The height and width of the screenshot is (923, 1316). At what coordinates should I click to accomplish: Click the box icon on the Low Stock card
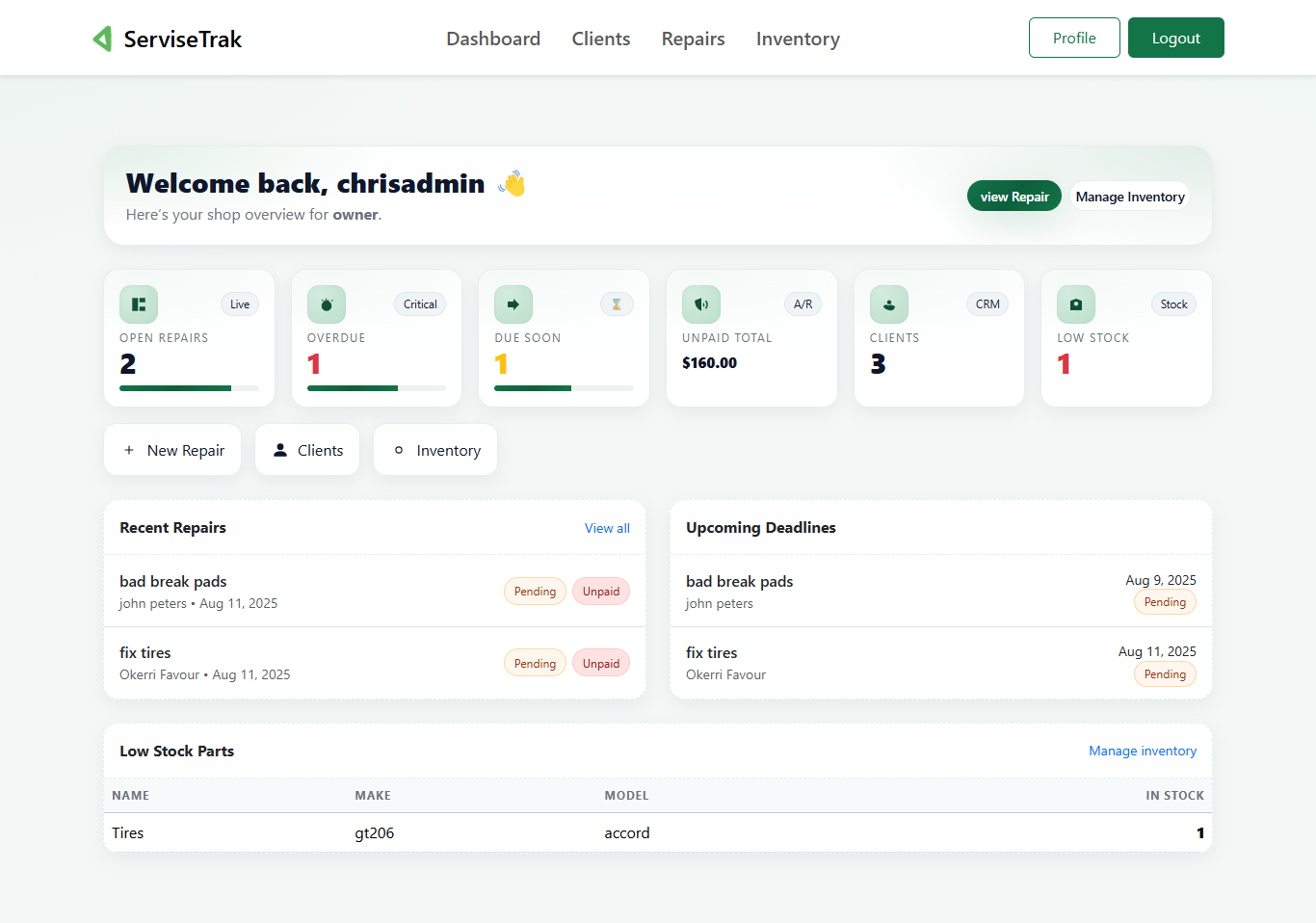[1075, 303]
